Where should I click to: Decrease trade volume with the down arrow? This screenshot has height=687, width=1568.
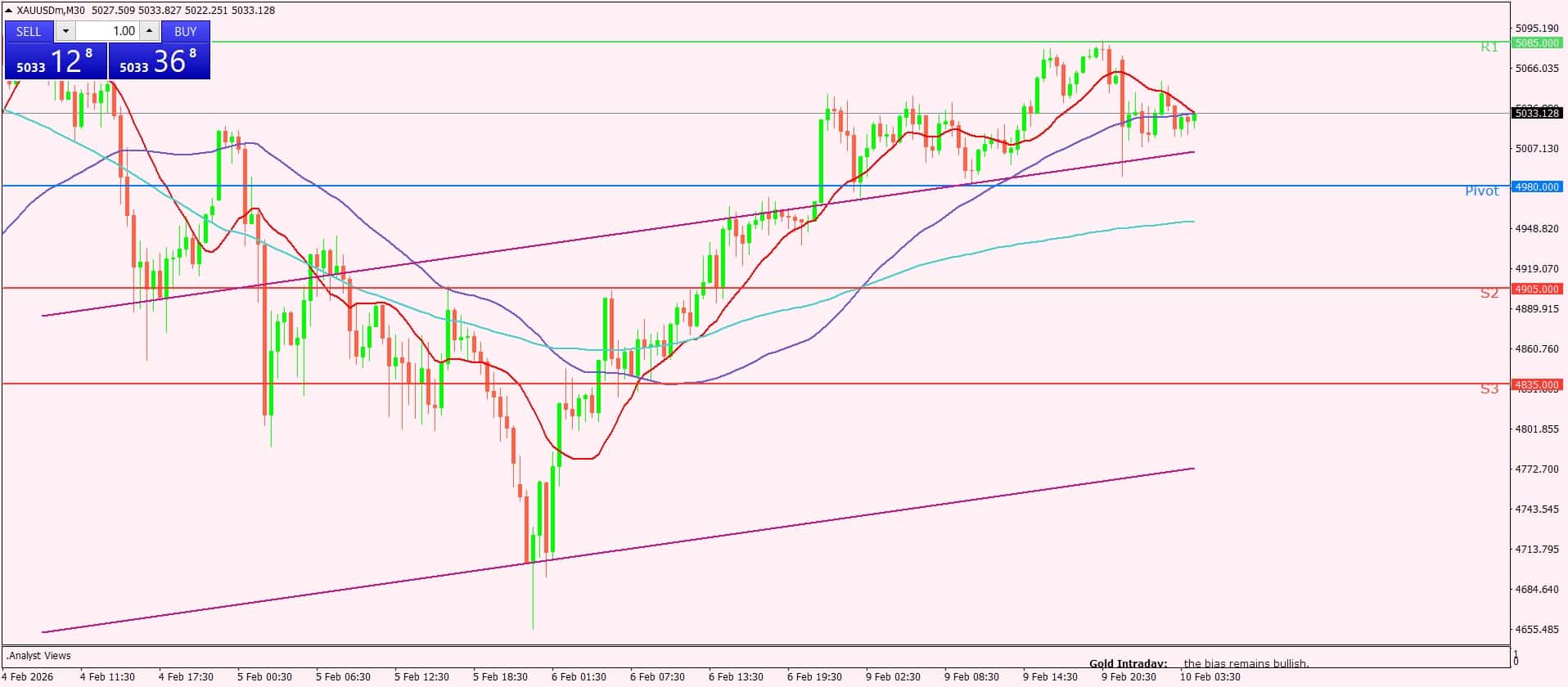click(65, 31)
